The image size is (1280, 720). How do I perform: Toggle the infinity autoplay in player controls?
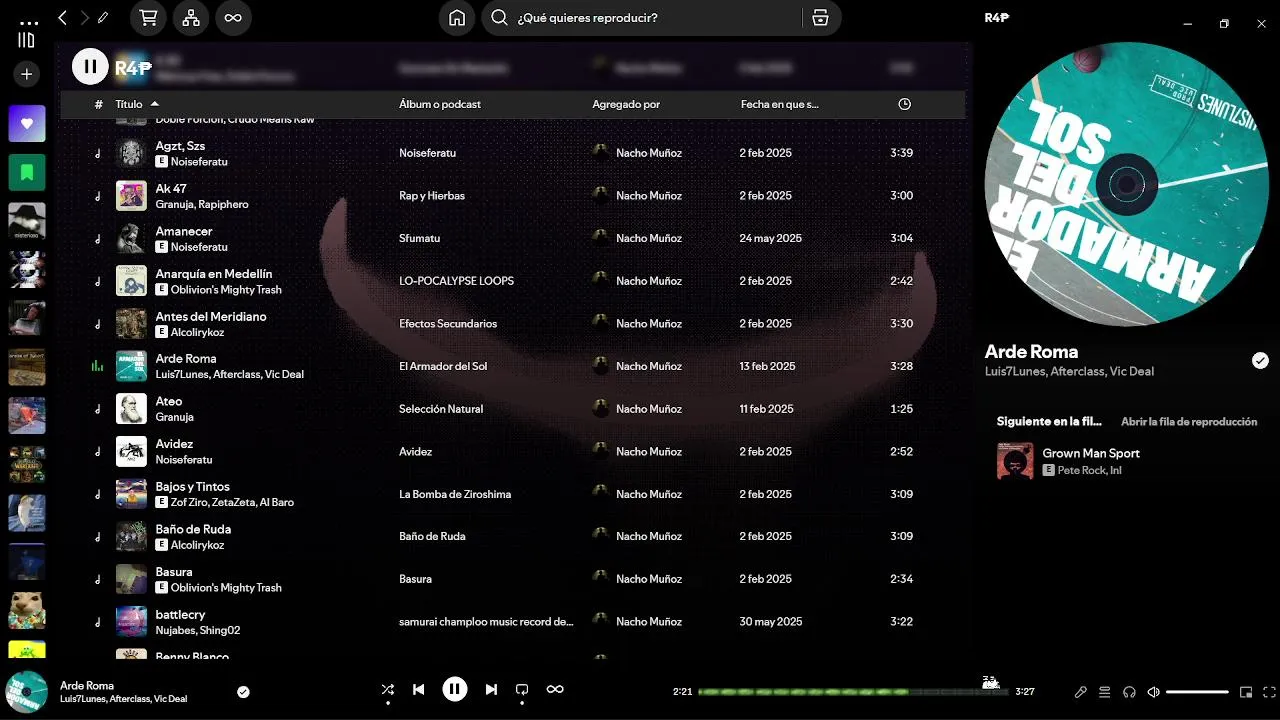(x=555, y=689)
